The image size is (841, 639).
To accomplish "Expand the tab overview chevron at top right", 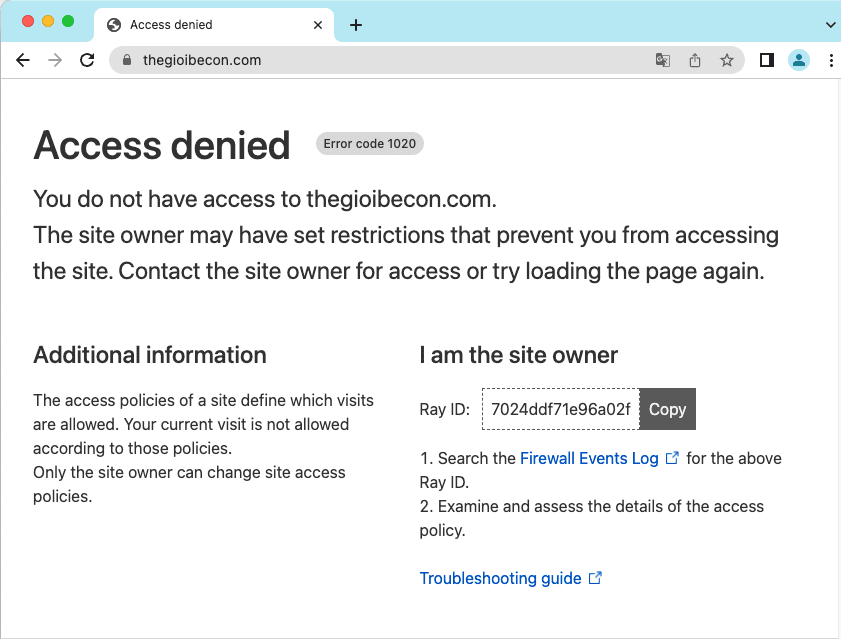I will tap(829, 24).
